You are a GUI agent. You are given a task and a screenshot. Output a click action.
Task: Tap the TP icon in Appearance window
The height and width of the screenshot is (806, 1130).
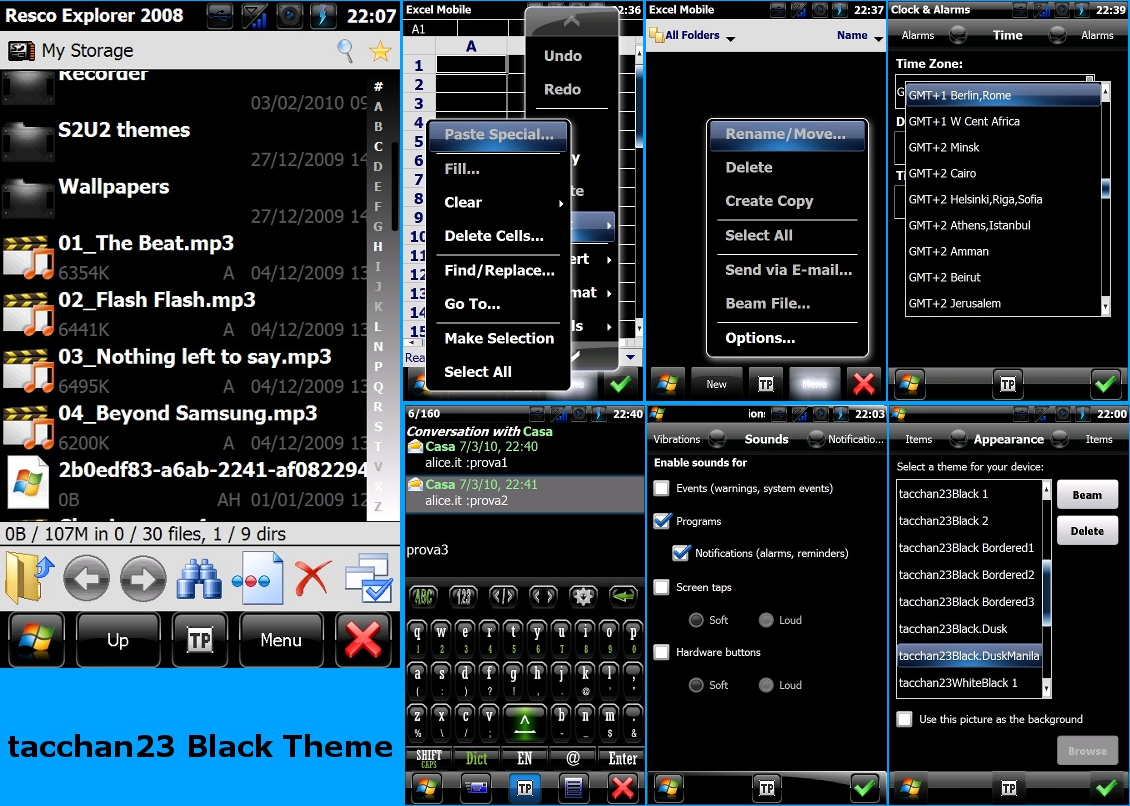pos(1009,787)
